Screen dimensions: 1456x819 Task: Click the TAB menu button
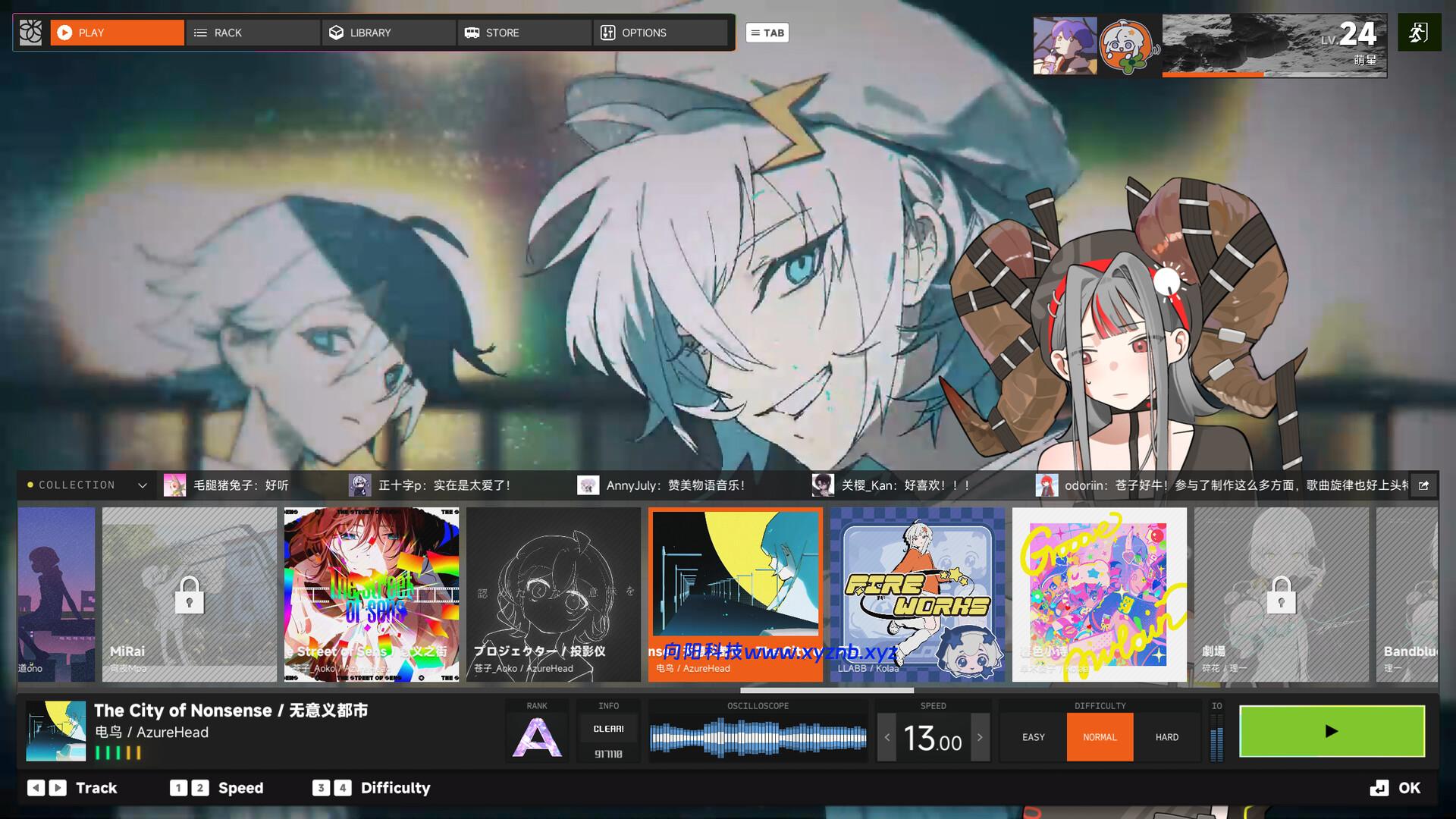pos(767,33)
